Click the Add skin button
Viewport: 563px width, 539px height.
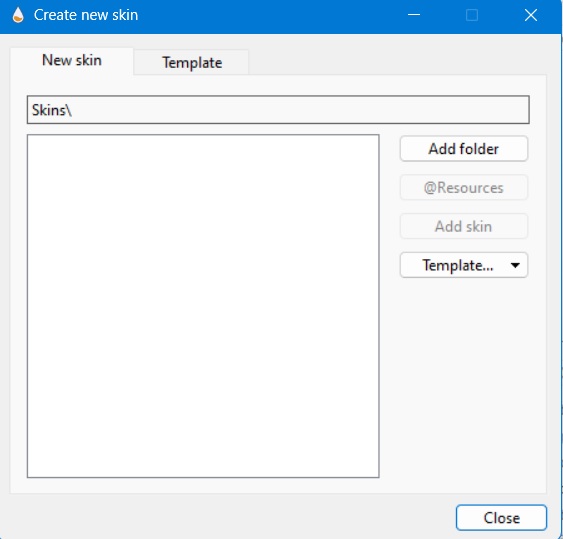coord(464,226)
